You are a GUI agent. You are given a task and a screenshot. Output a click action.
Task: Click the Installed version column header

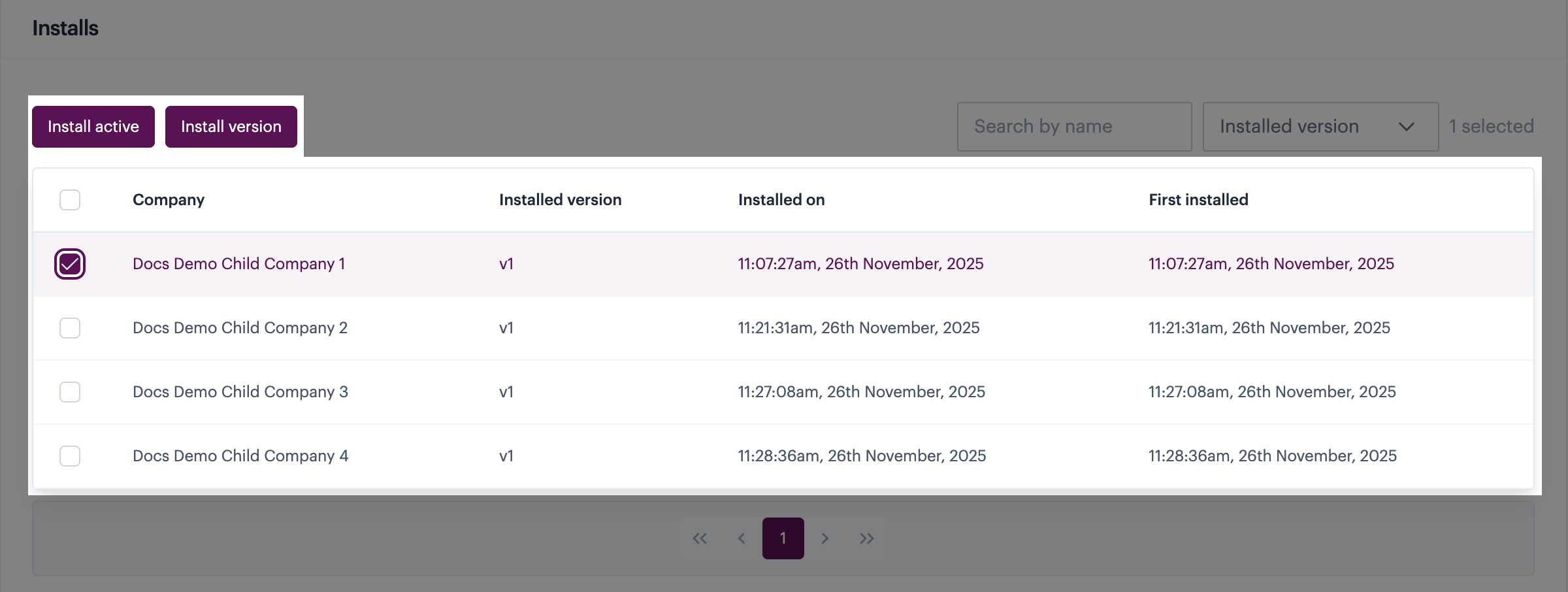click(560, 200)
